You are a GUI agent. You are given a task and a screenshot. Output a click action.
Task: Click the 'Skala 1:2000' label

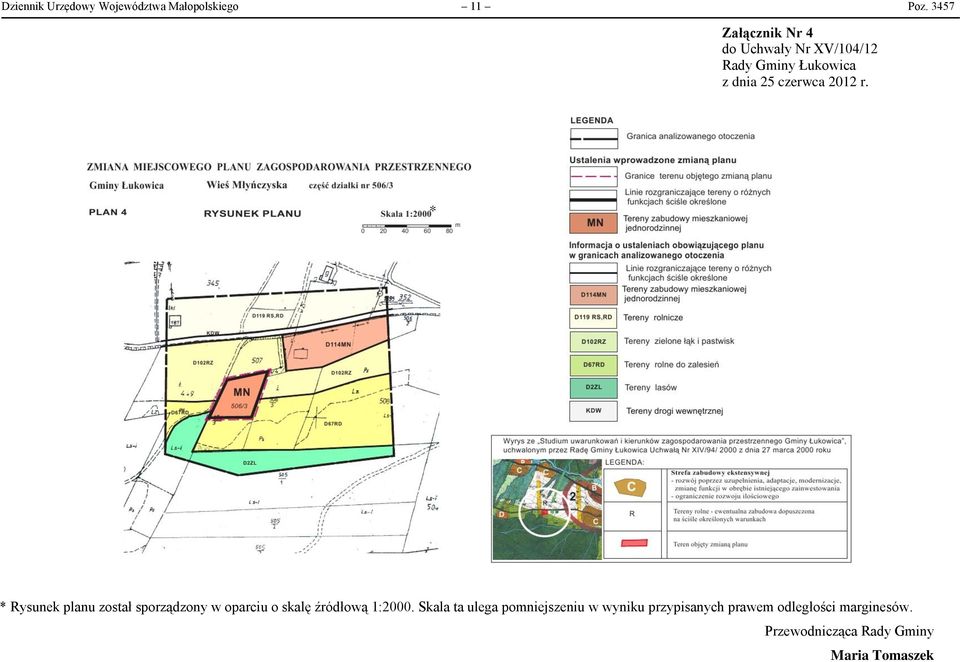point(405,214)
